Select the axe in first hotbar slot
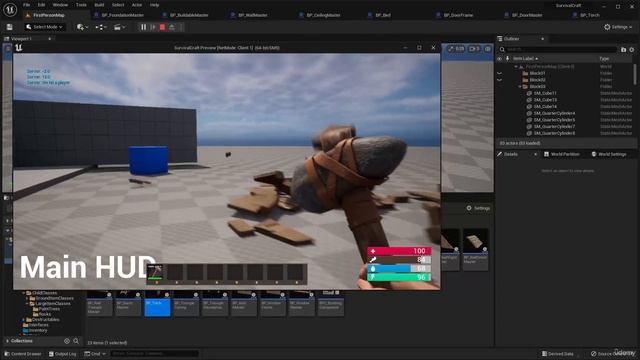The width and height of the screenshot is (640, 360). pyautogui.click(x=155, y=273)
